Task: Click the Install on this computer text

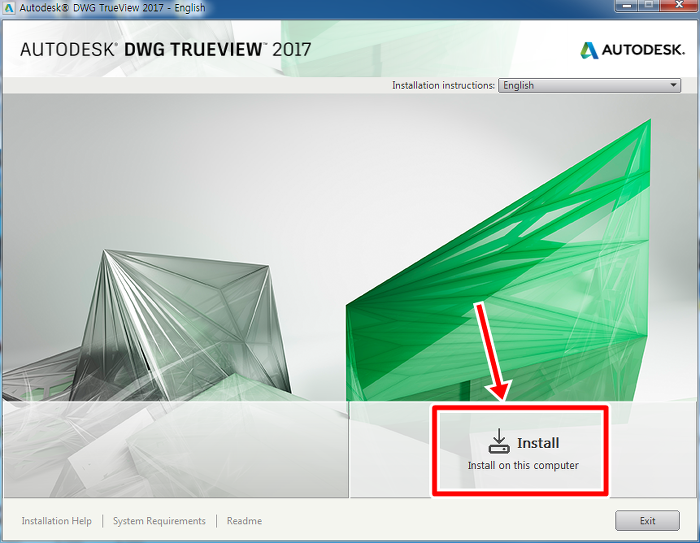Action: click(x=523, y=465)
